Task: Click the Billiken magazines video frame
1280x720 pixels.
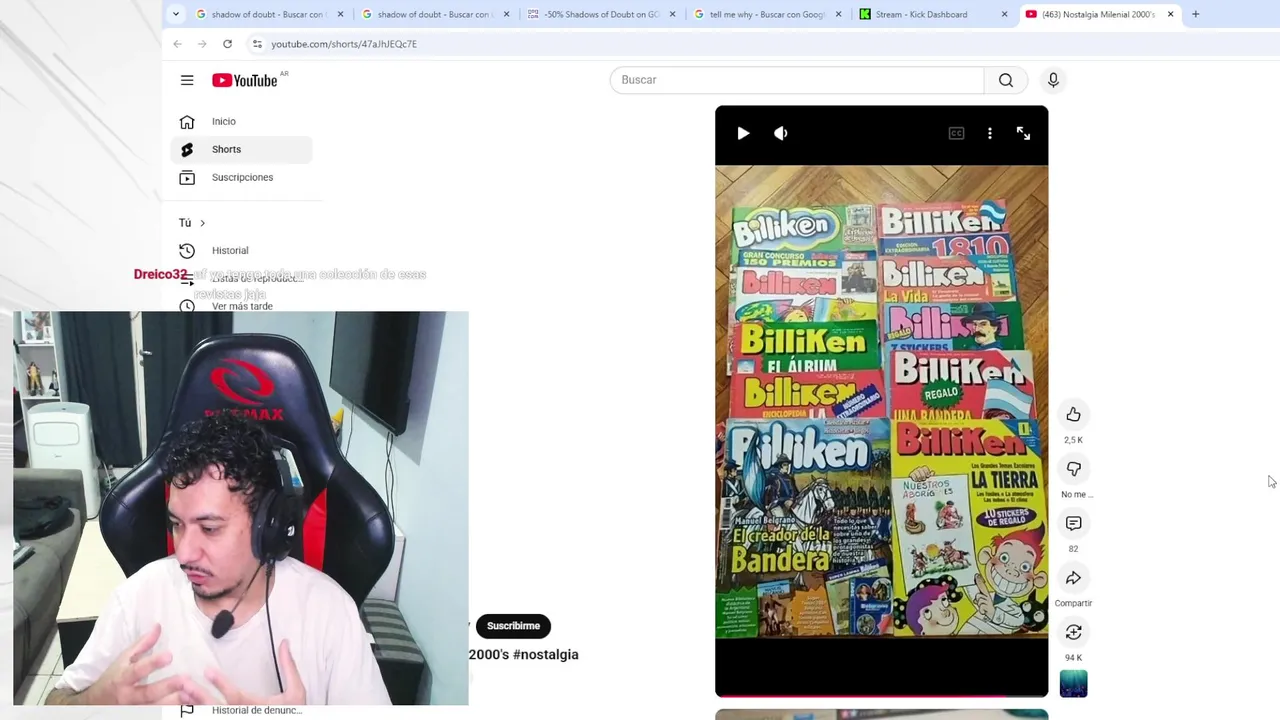Action: pyautogui.click(x=881, y=402)
